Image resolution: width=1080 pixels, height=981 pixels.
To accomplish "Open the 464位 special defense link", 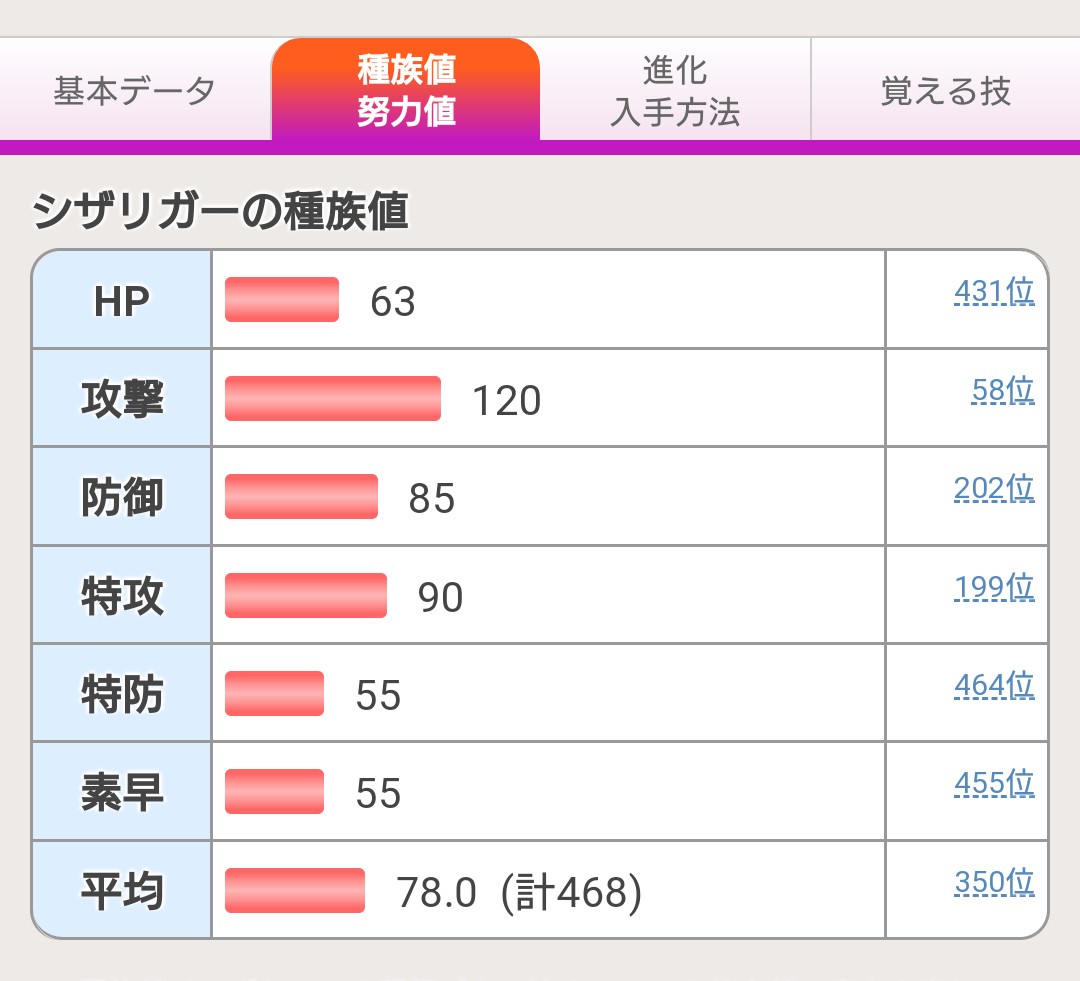I will point(994,685).
